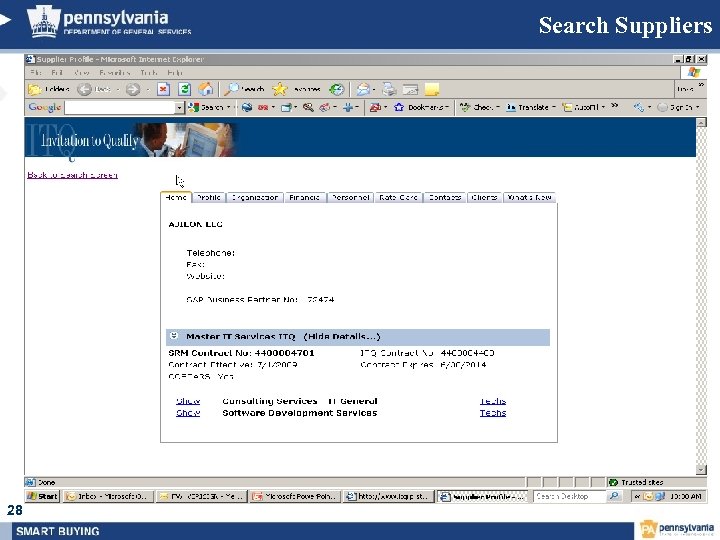Open the Search magnifier in the IE toolbar
The width and height of the screenshot is (720, 540).
[x=243, y=89]
